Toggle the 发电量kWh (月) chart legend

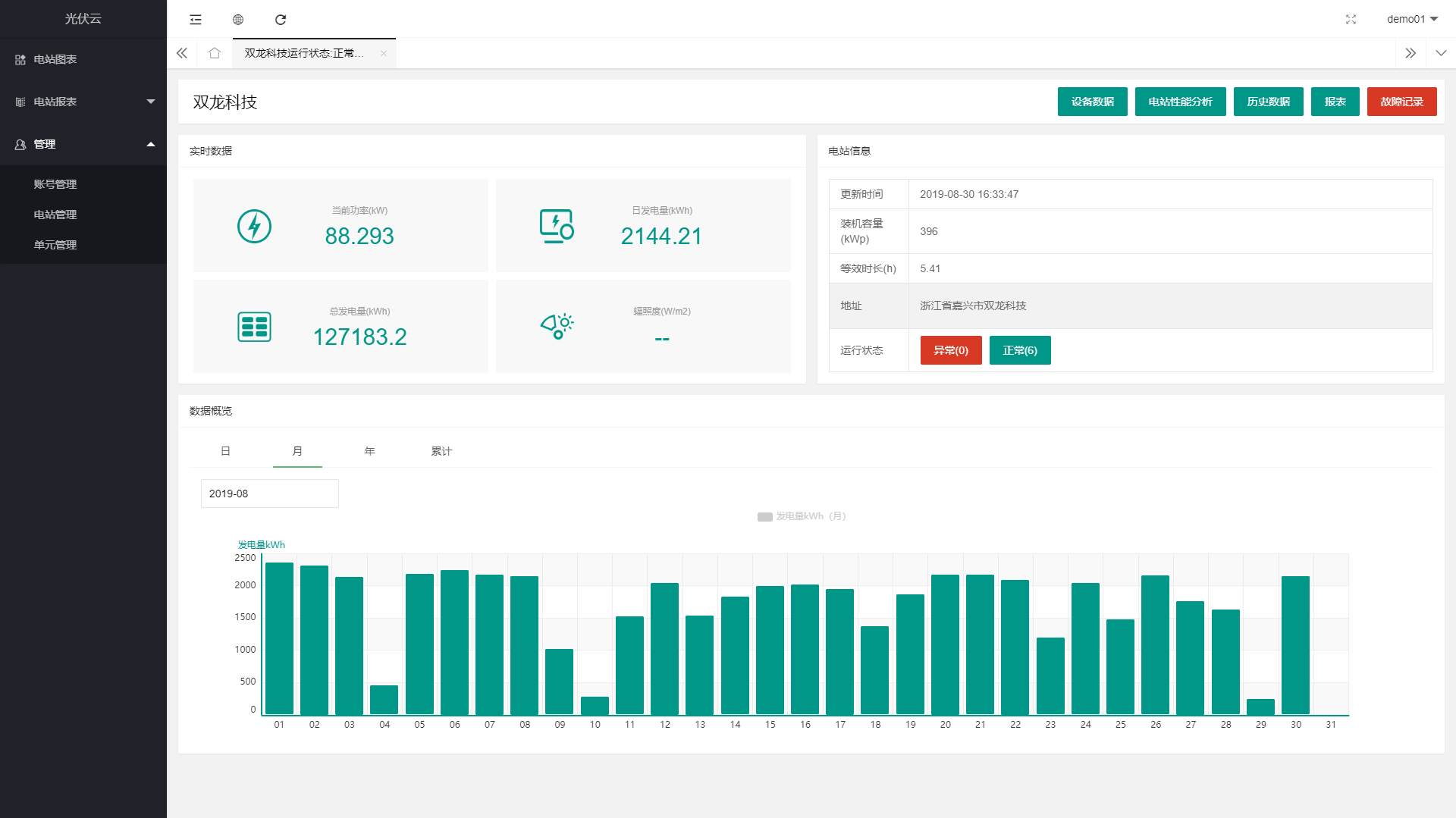801,516
